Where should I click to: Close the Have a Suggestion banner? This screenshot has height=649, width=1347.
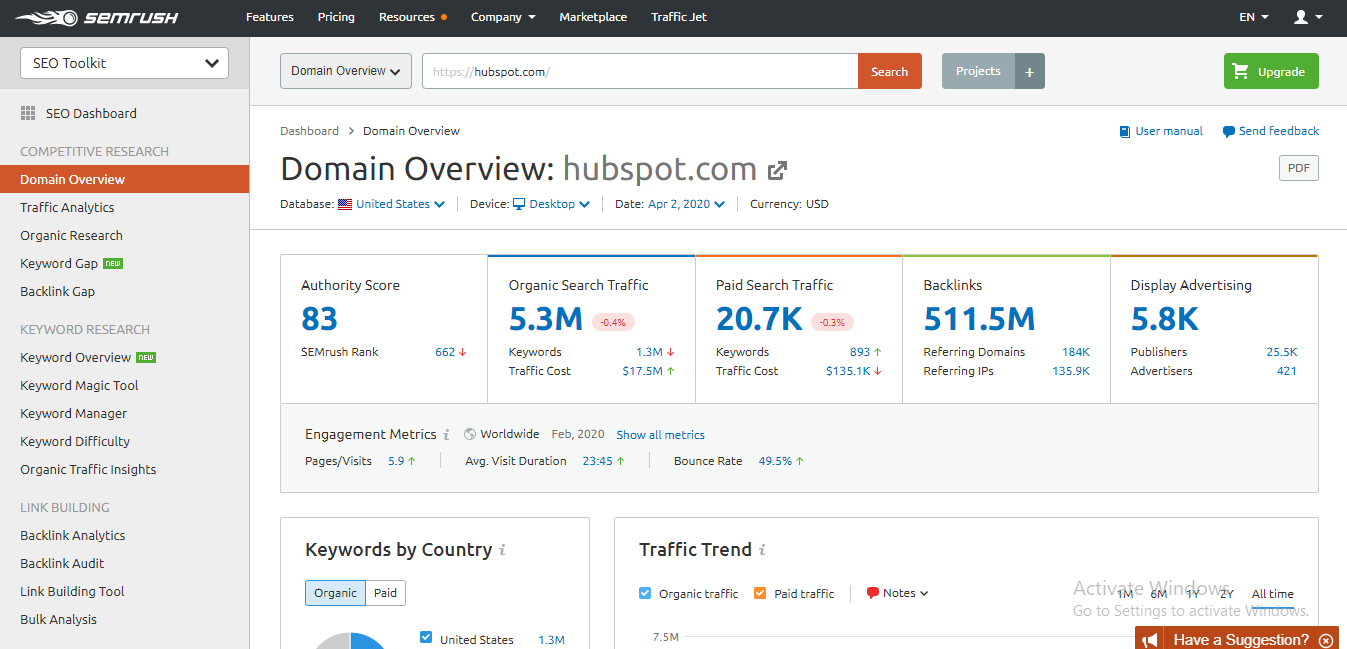tap(1326, 640)
